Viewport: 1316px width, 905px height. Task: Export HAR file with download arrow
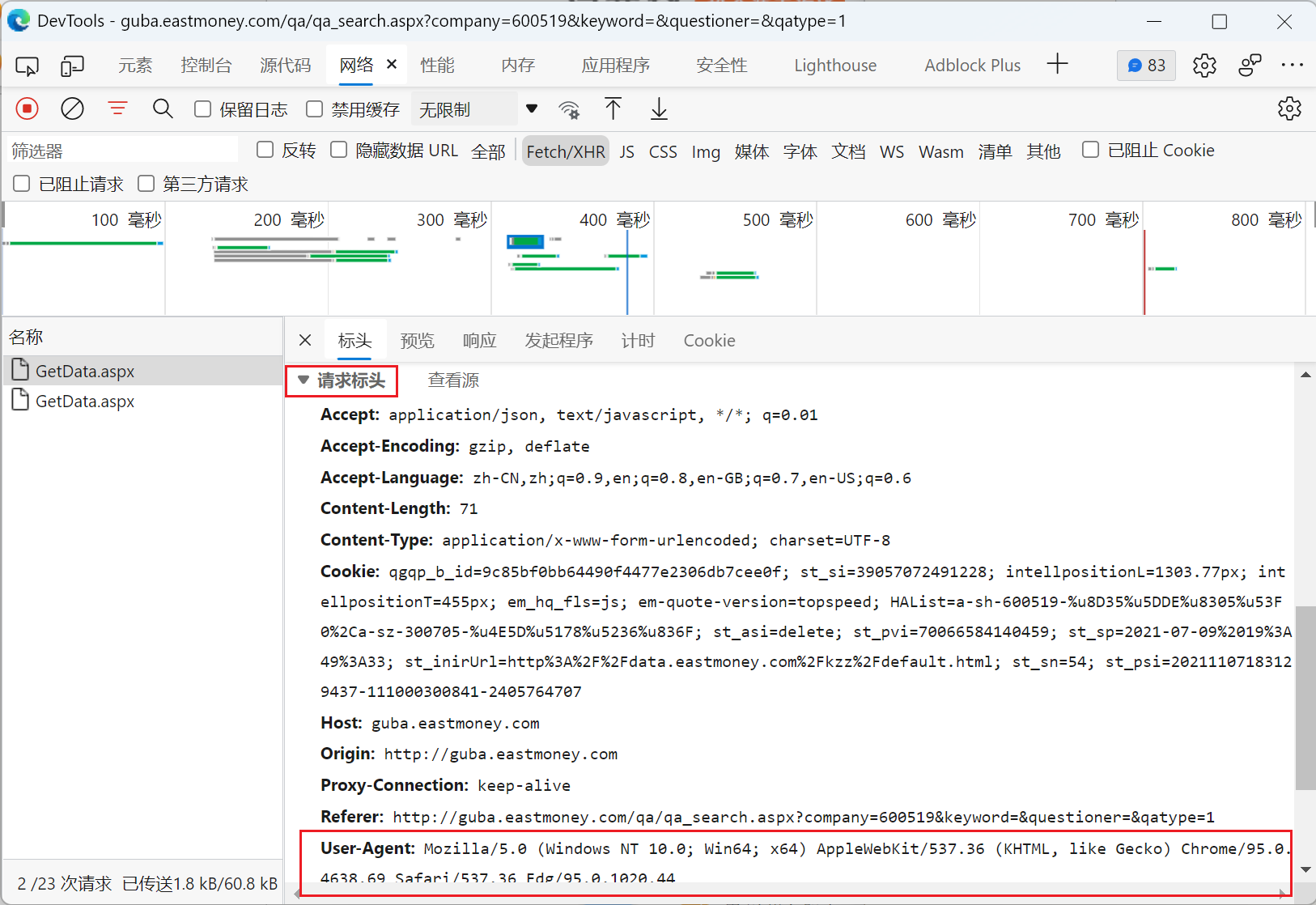(x=659, y=108)
